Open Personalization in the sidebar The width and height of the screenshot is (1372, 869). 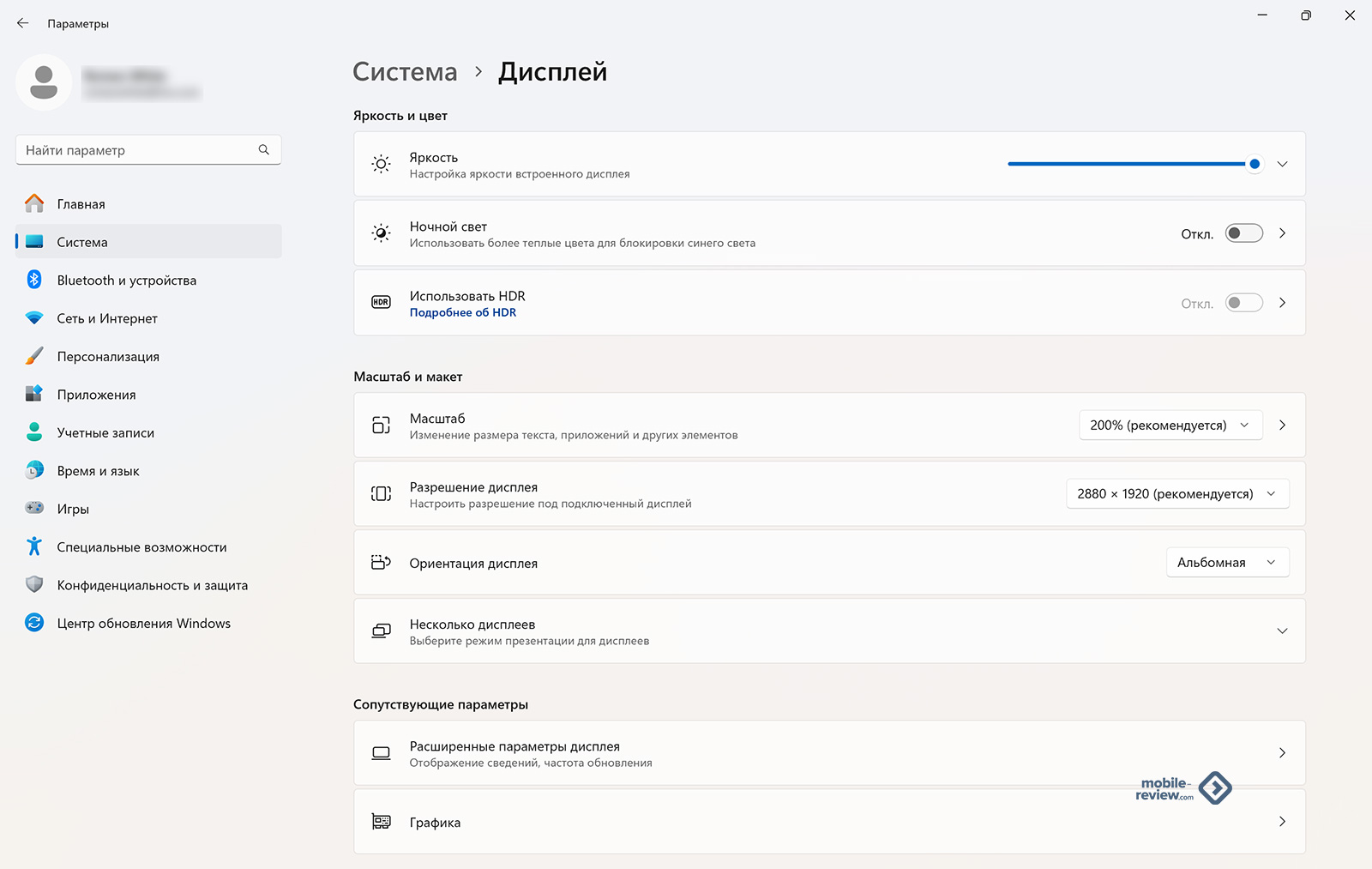click(108, 357)
